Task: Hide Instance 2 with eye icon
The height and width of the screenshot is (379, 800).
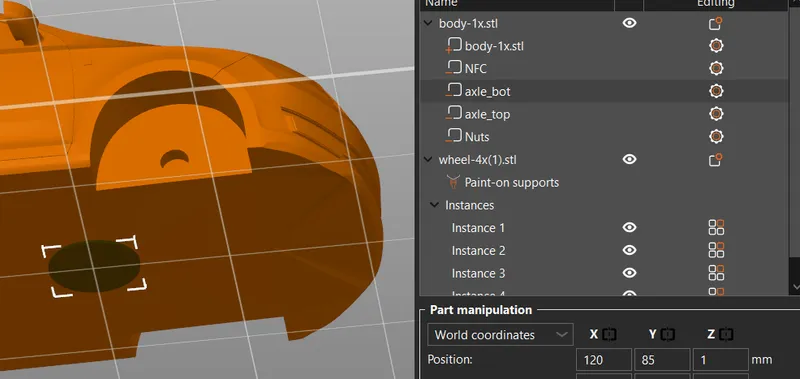Action: (630, 250)
